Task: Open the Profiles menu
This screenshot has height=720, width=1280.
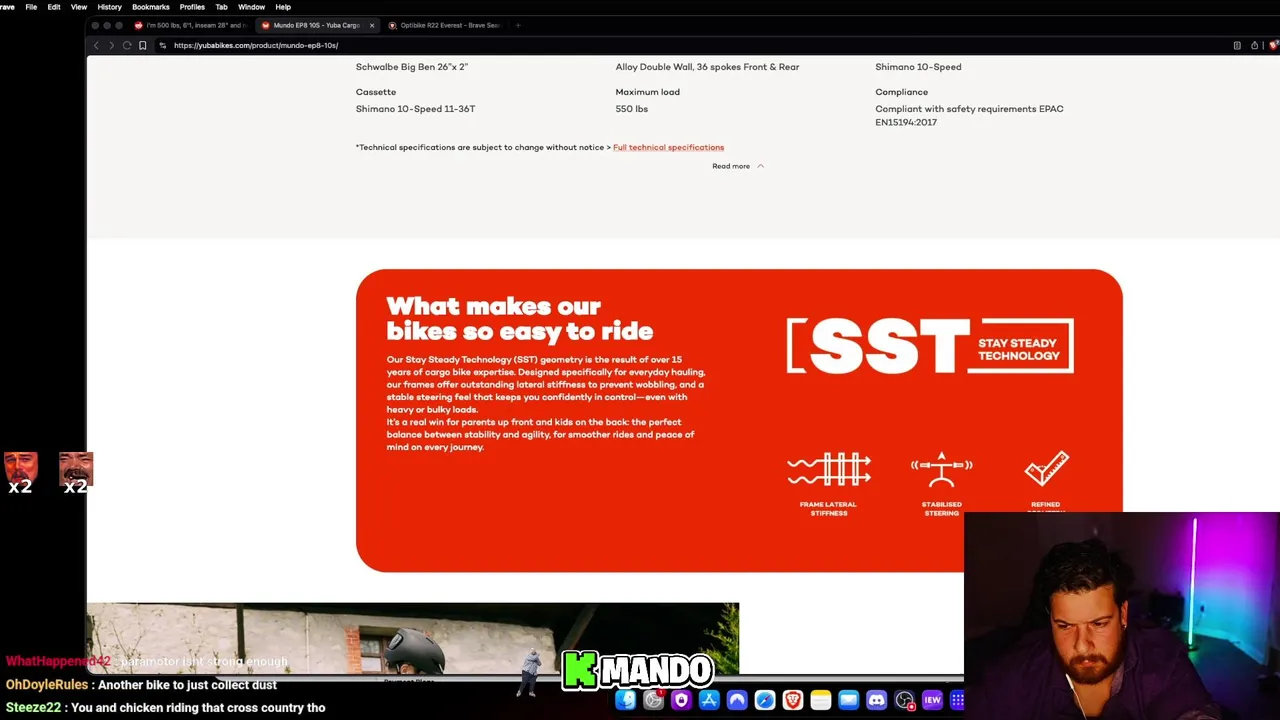Action: 192,7
